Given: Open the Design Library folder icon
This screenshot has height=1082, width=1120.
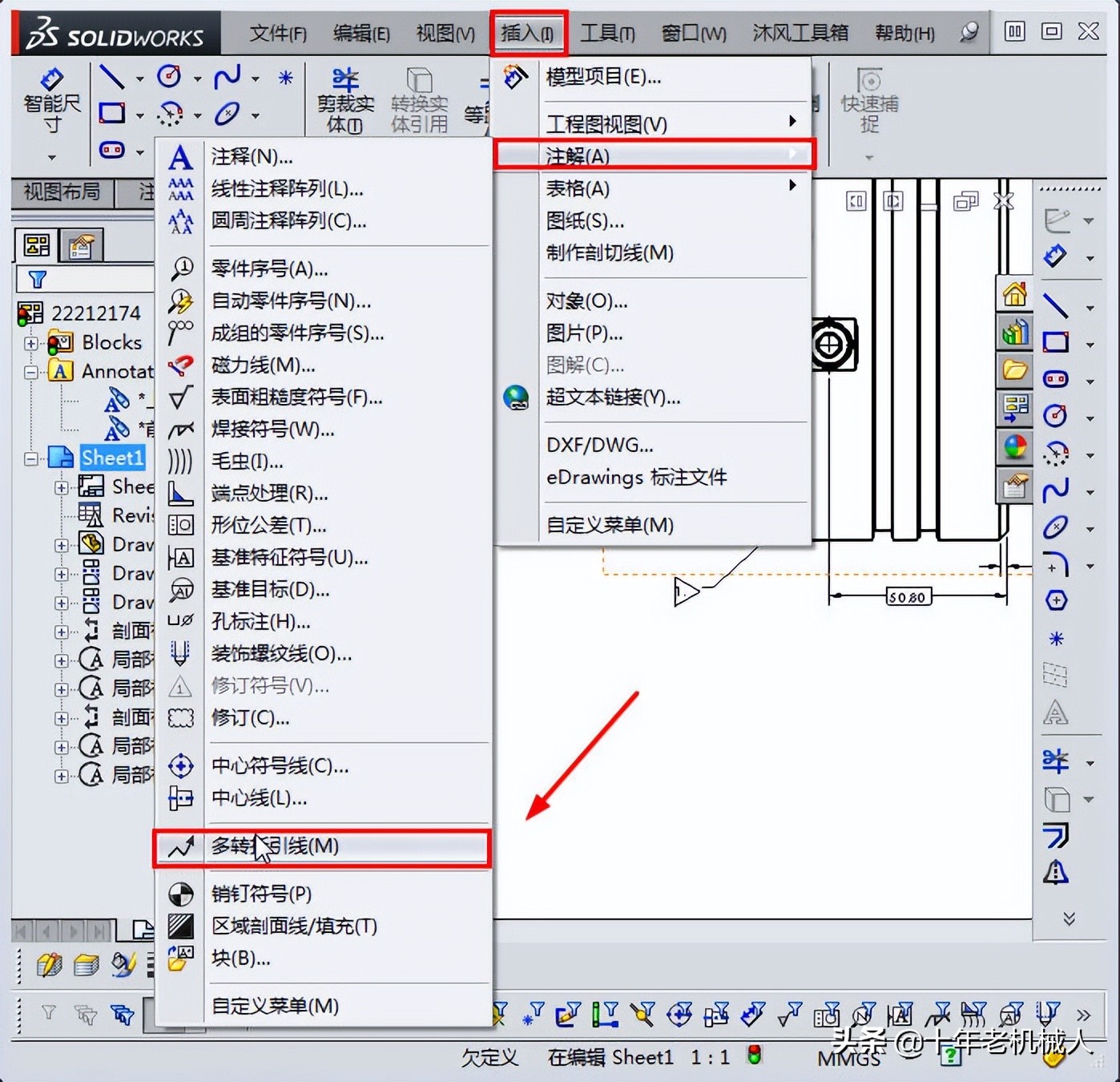Looking at the screenshot, I should tap(1013, 369).
